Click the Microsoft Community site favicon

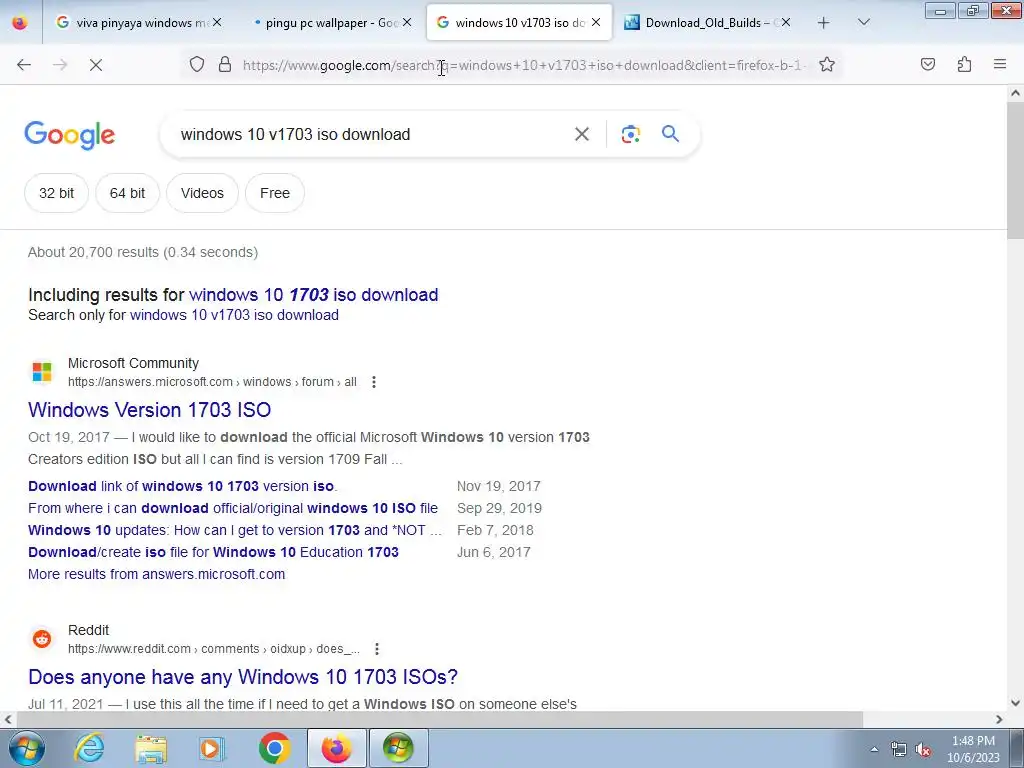(42, 372)
